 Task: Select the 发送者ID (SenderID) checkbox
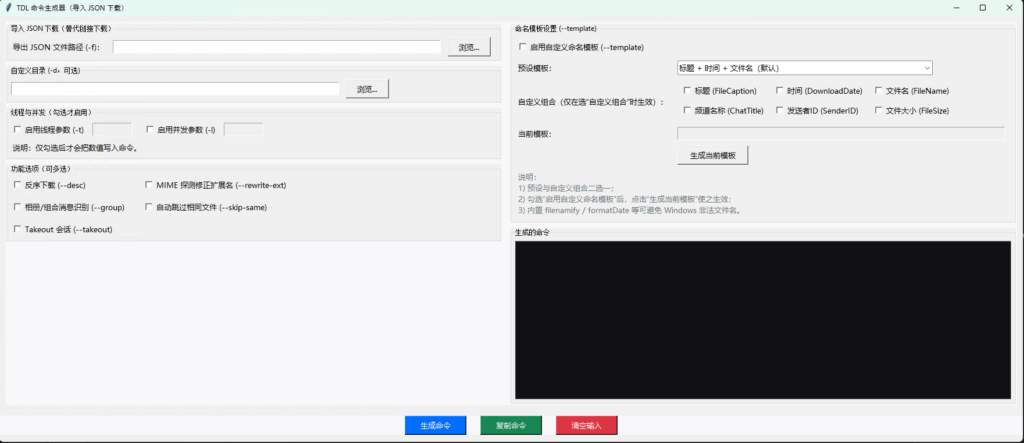tap(780, 110)
